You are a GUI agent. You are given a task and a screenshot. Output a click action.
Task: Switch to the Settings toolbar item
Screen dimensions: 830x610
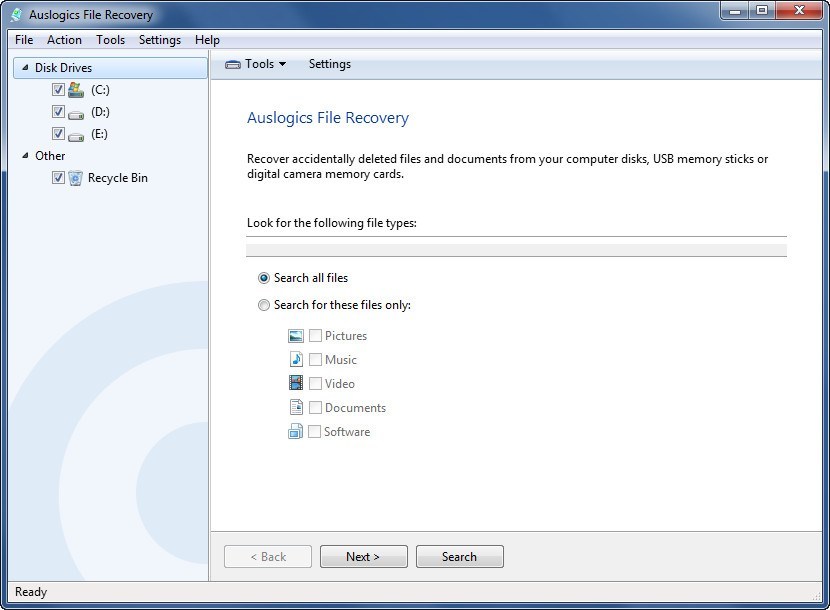click(x=329, y=64)
